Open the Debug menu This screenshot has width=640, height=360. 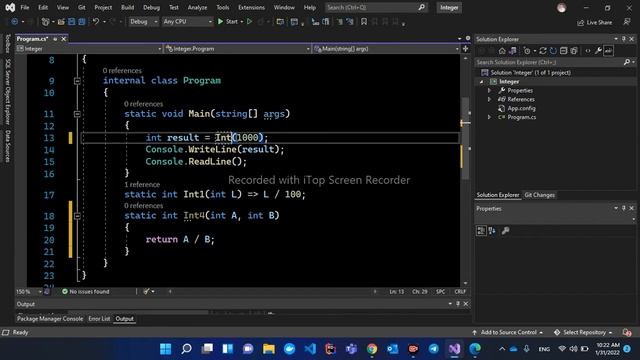click(151, 8)
